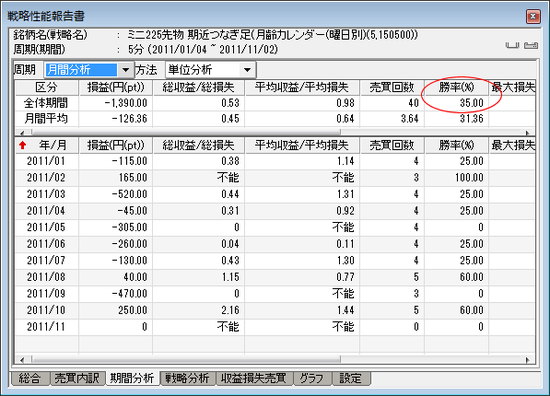Switch to the グラフ tab
This screenshot has height=396, width=550.
coord(311,378)
